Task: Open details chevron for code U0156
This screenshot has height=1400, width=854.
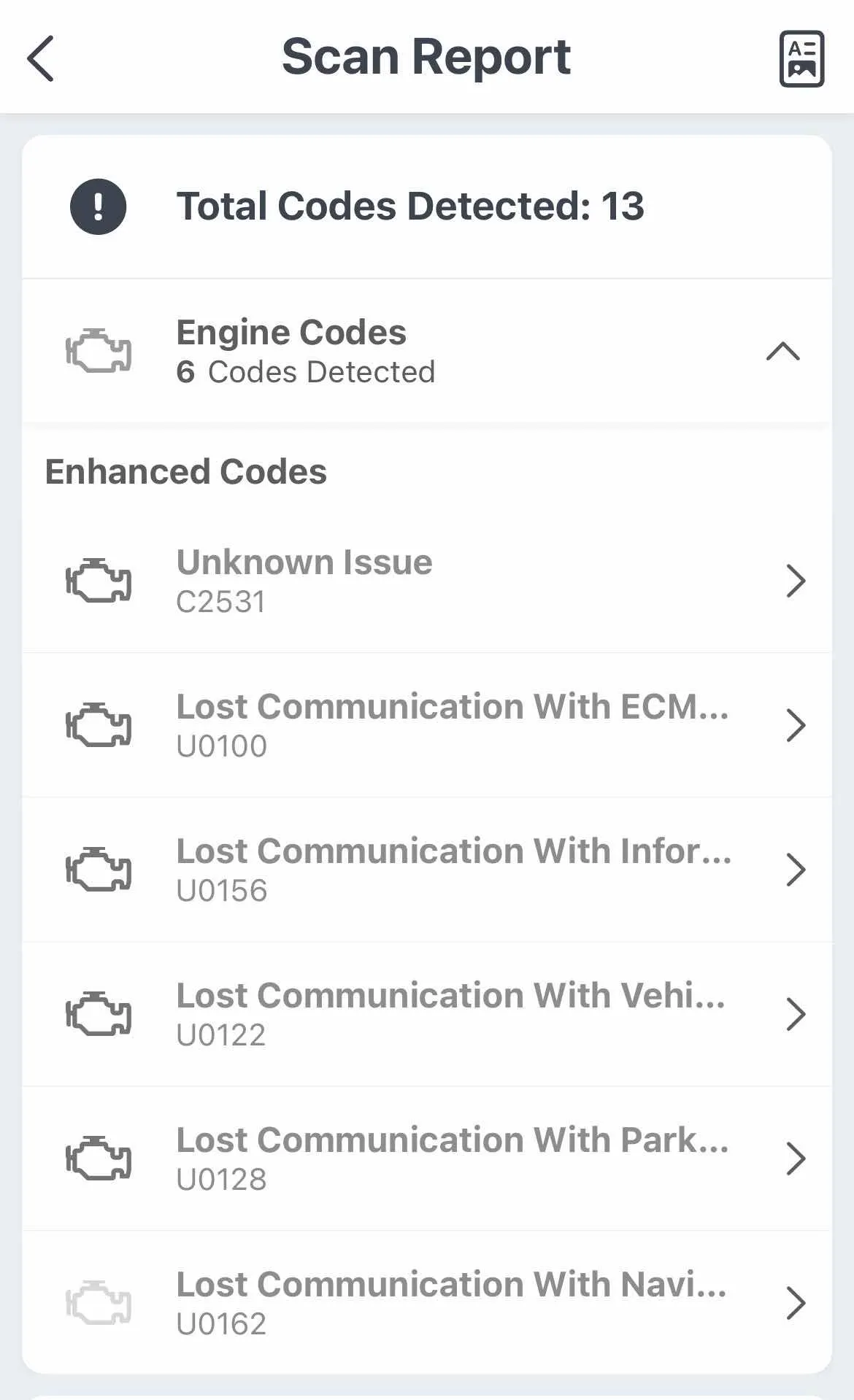Action: pos(796,870)
